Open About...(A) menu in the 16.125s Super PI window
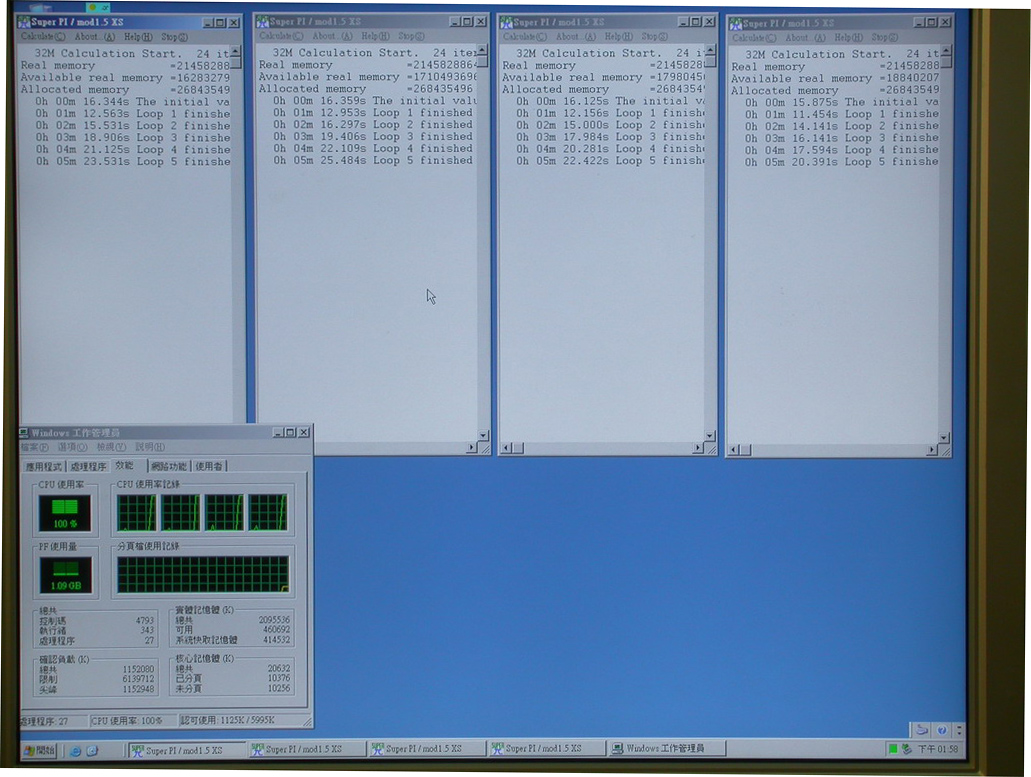1031x777 pixels. point(576,37)
